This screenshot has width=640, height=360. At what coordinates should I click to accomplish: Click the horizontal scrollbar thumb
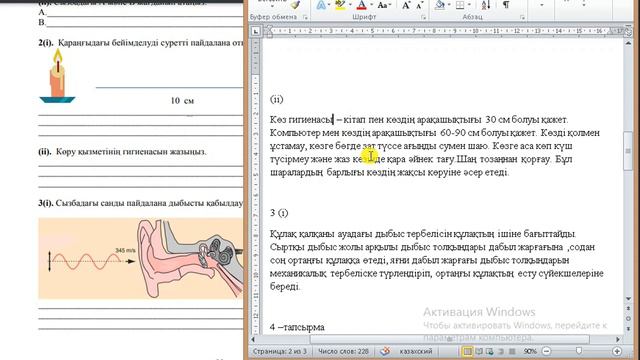pos(449,339)
